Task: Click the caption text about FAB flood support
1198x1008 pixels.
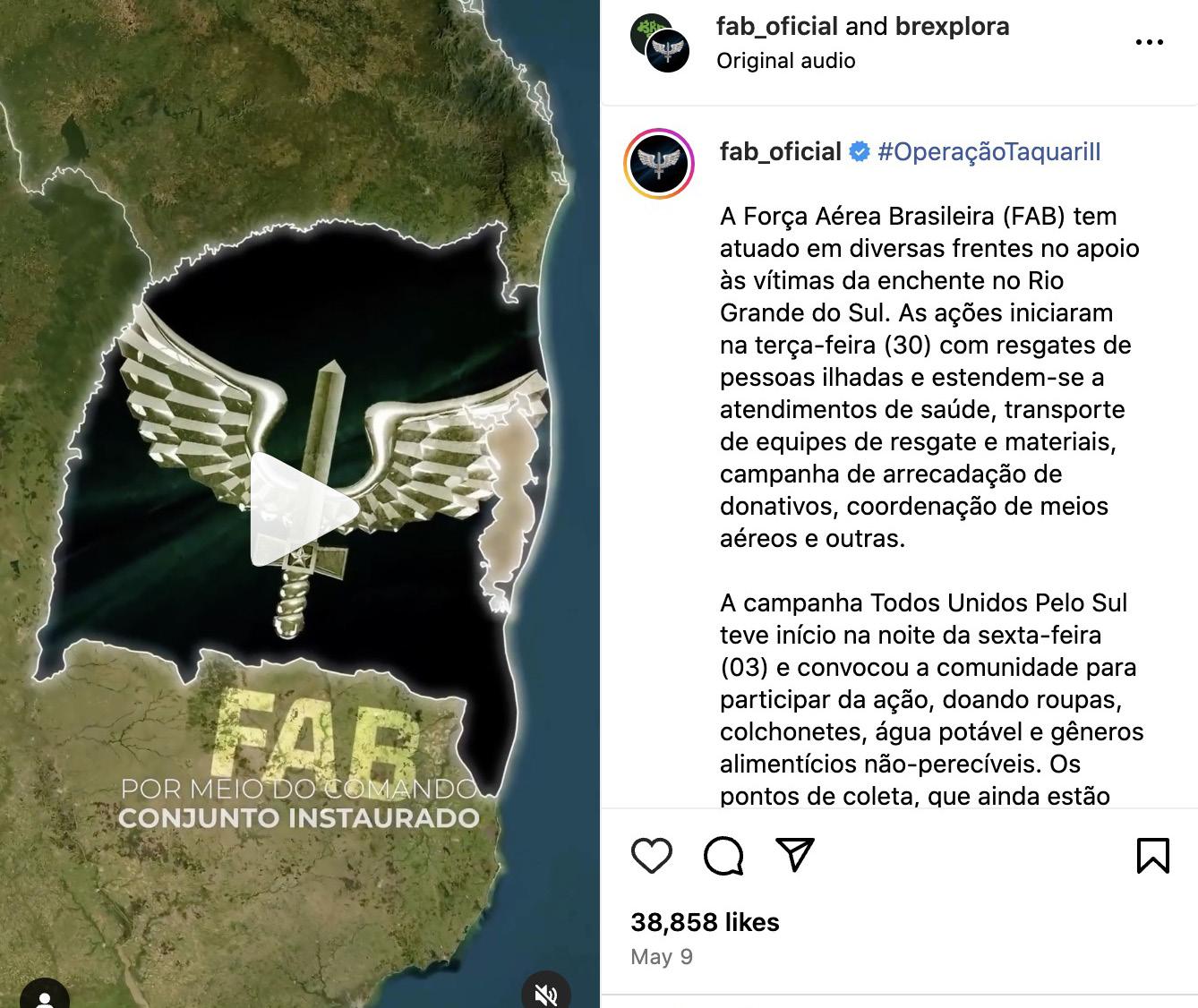Action: coord(929,377)
